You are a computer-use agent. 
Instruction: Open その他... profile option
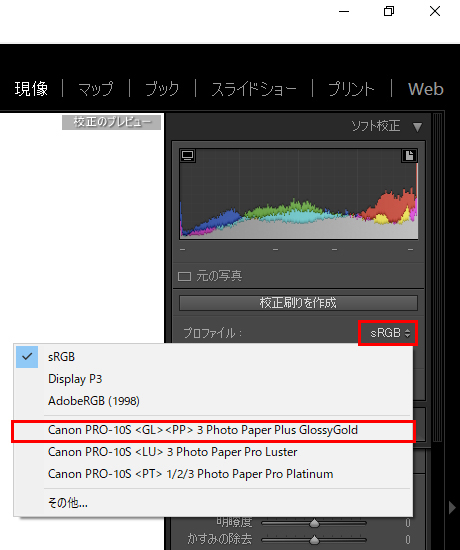(213, 503)
